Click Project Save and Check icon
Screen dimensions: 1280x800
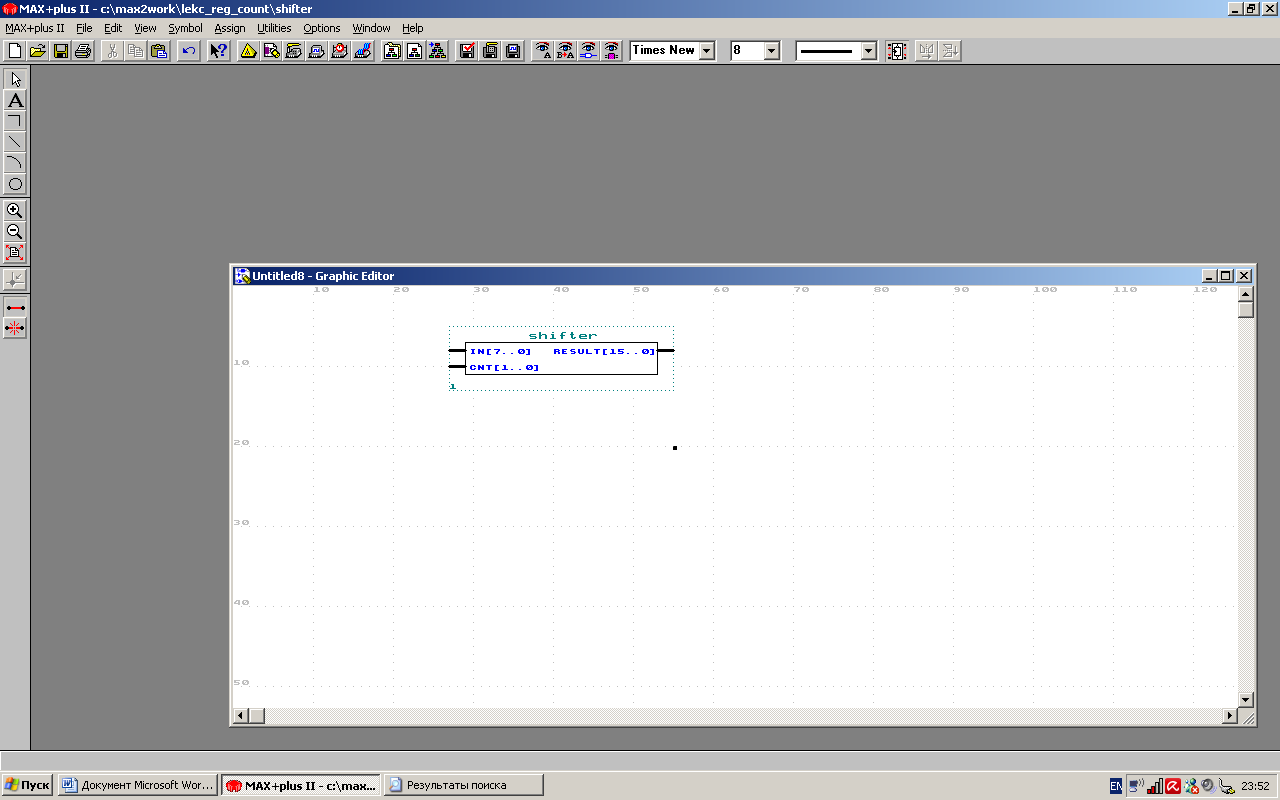click(466, 50)
